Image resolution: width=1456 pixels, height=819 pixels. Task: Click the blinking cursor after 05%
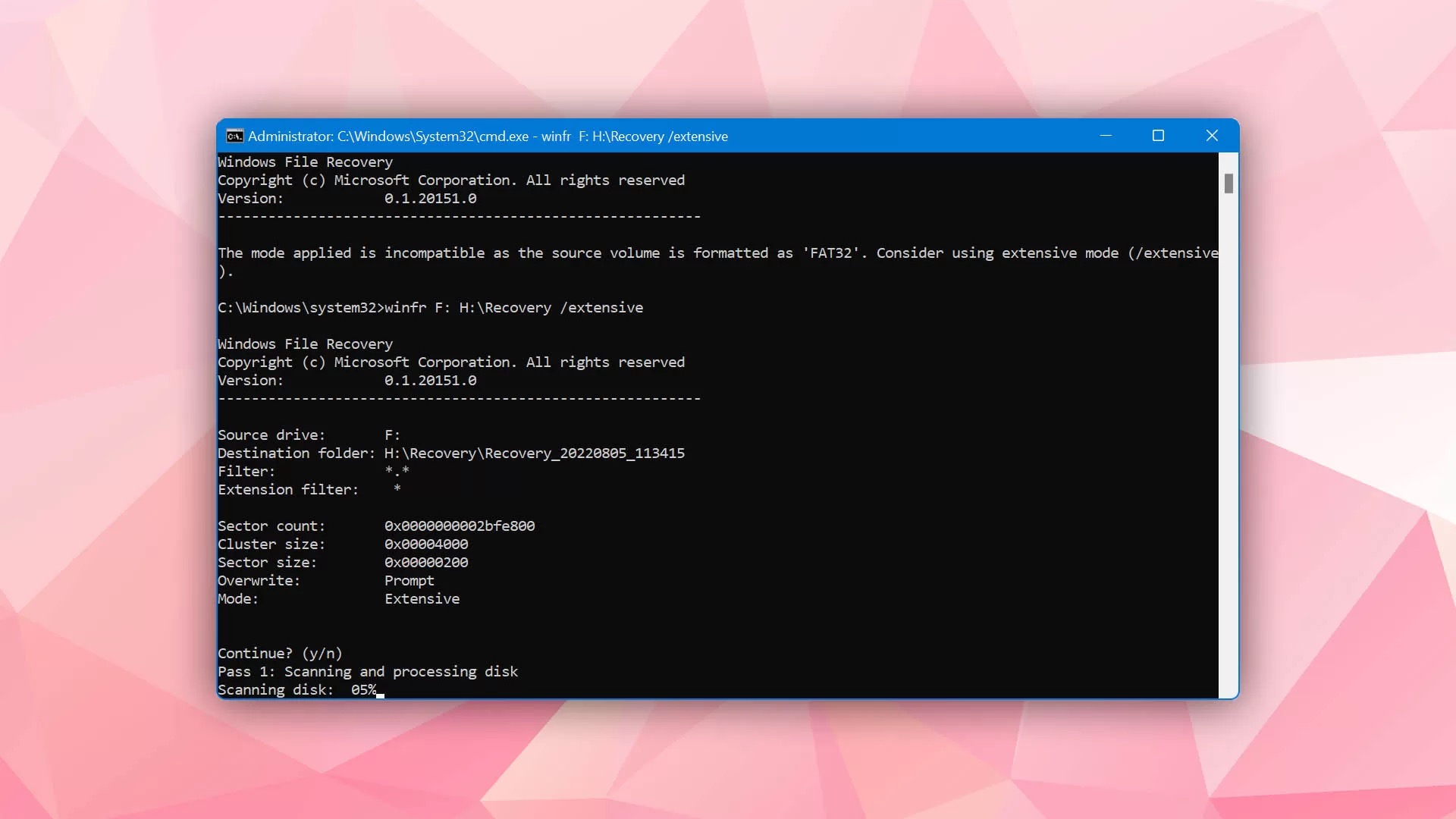pos(381,694)
